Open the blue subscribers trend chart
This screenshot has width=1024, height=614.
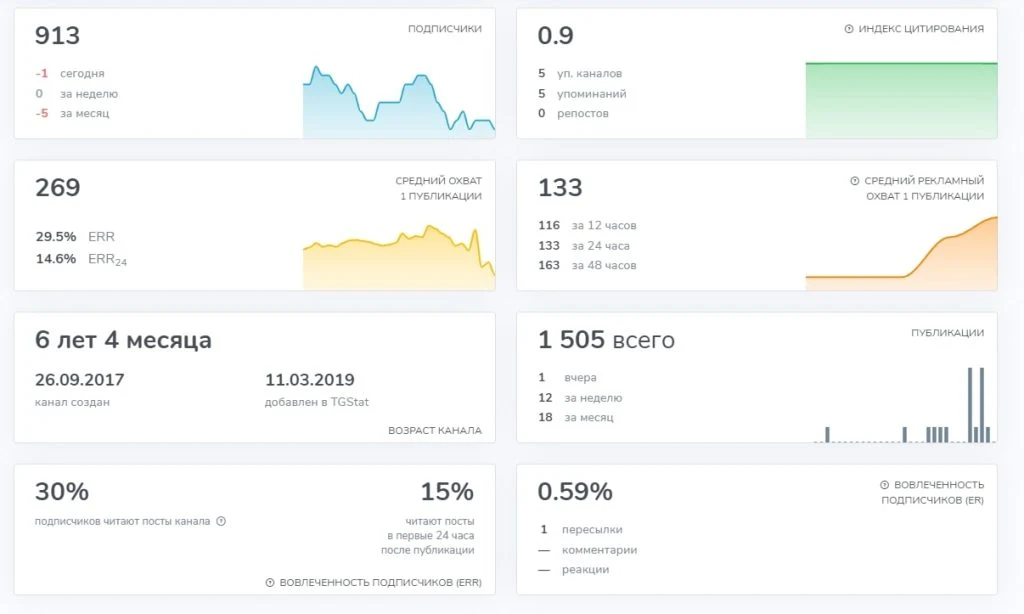(399, 101)
